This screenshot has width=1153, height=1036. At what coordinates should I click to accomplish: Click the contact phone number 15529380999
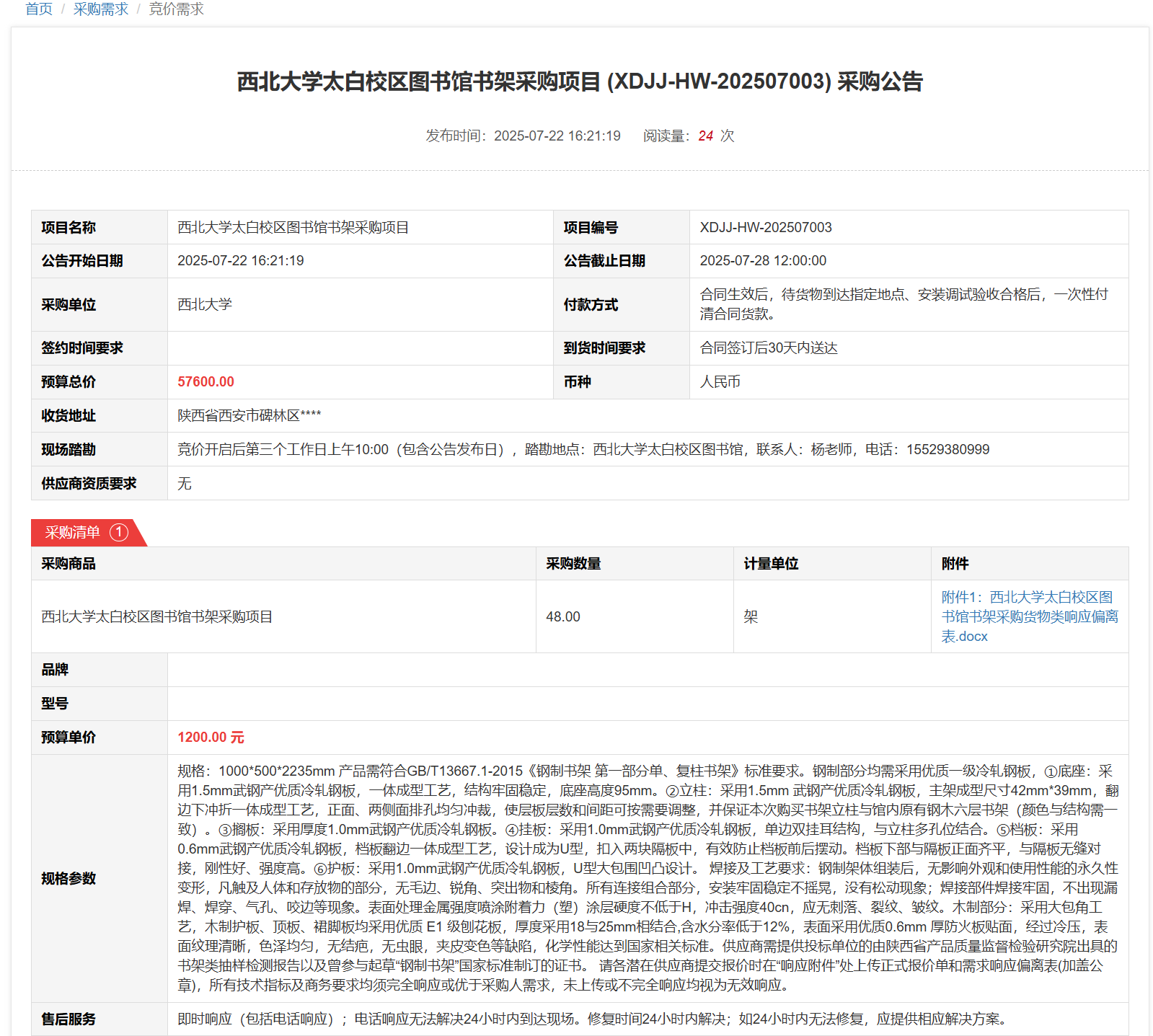point(947,450)
